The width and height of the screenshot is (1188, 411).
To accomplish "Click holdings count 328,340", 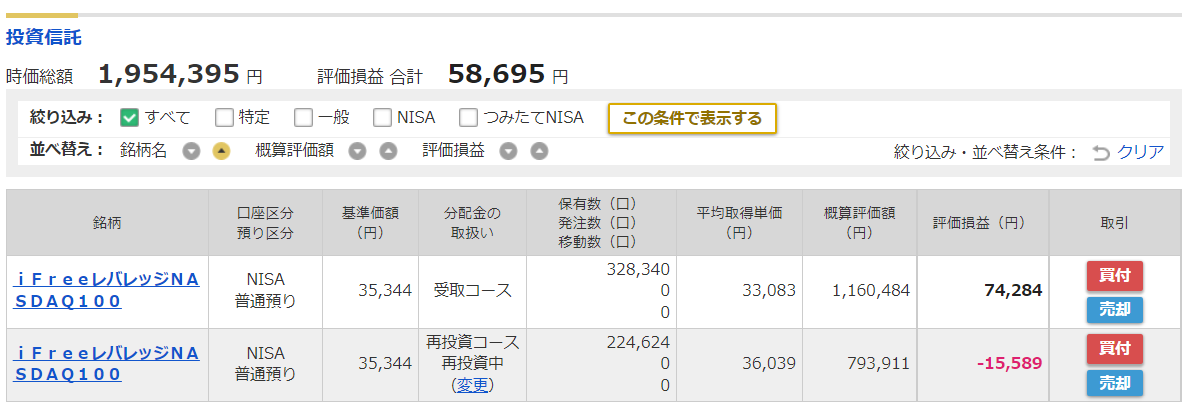I will [x=639, y=271].
